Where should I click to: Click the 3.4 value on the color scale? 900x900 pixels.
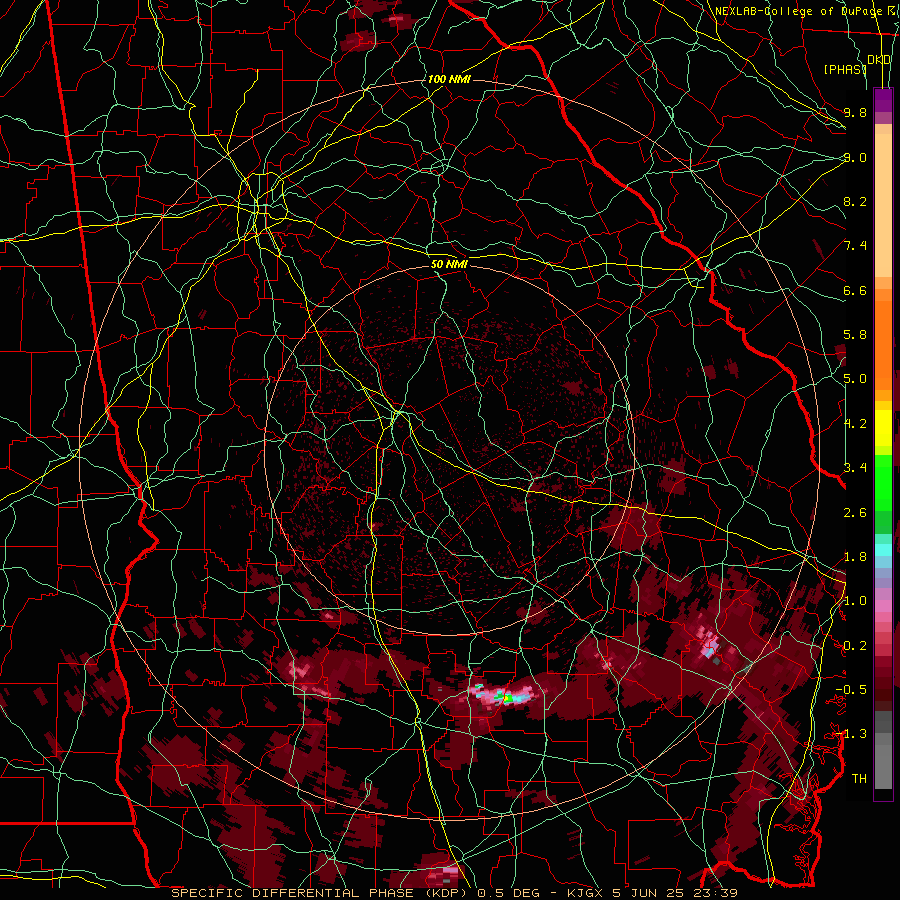[x=855, y=468]
